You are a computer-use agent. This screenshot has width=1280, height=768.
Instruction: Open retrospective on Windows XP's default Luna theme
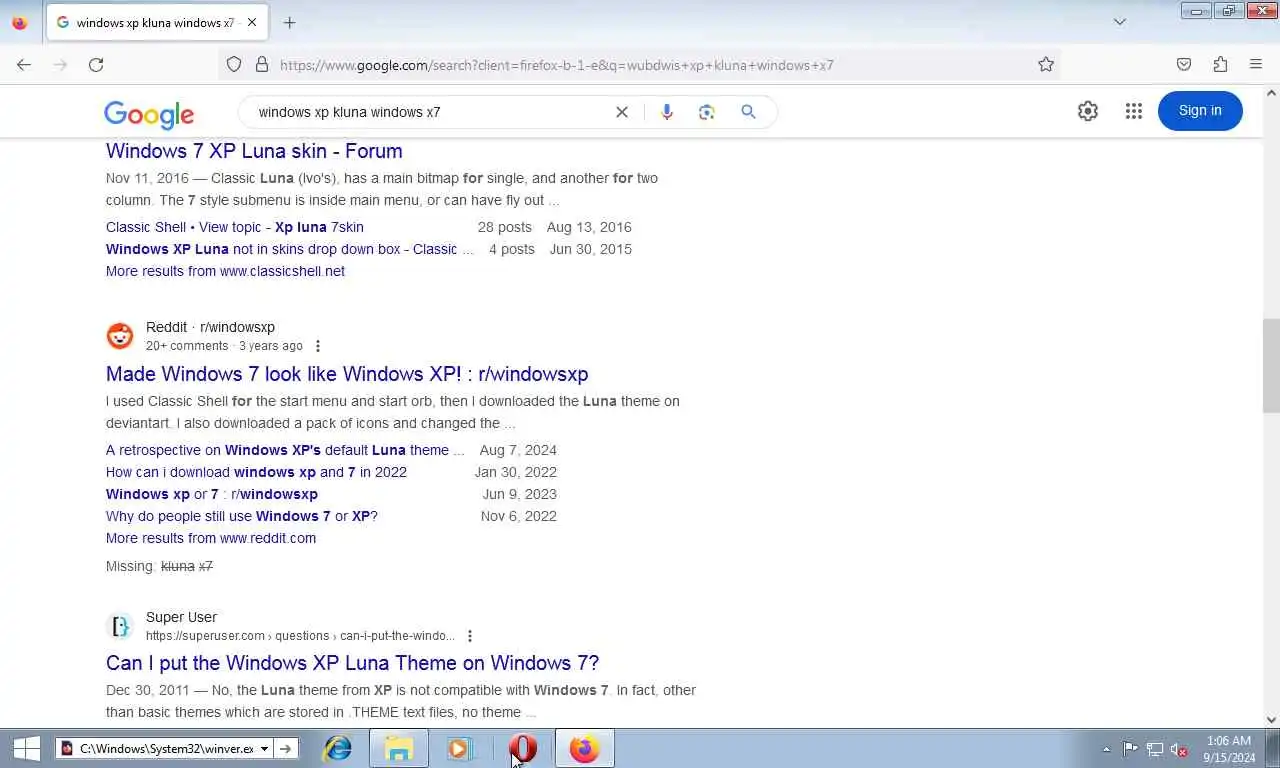click(285, 450)
